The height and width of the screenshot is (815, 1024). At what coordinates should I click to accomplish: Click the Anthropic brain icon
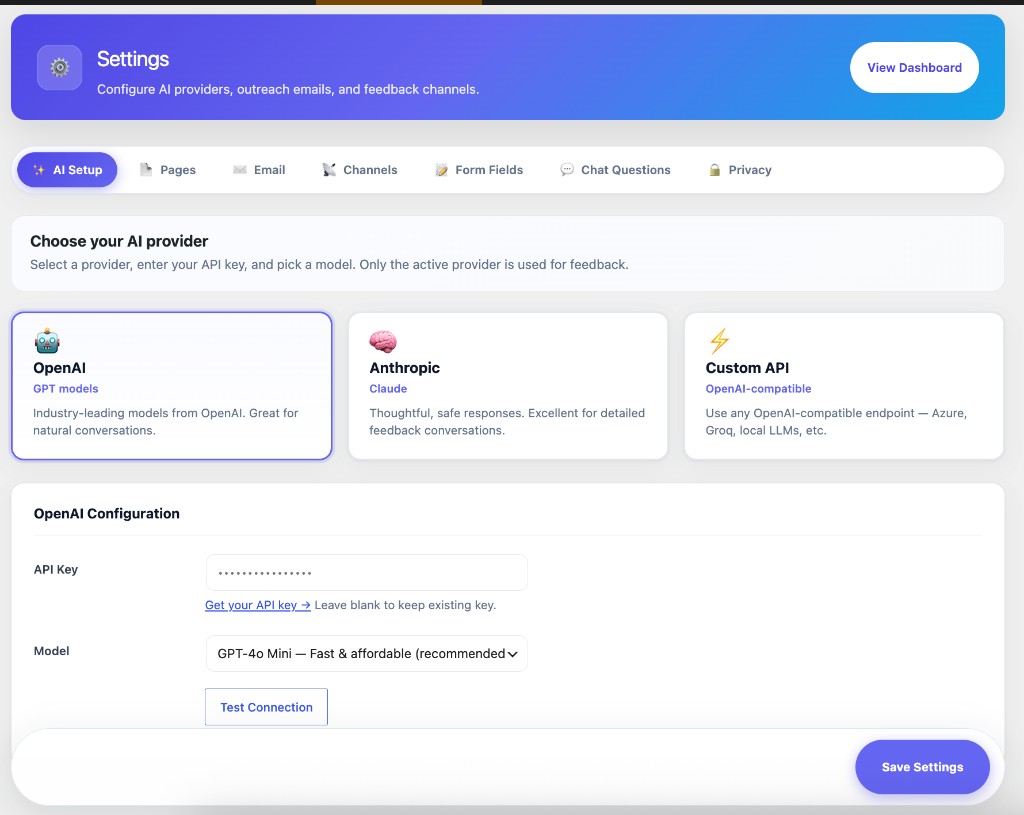pos(383,341)
